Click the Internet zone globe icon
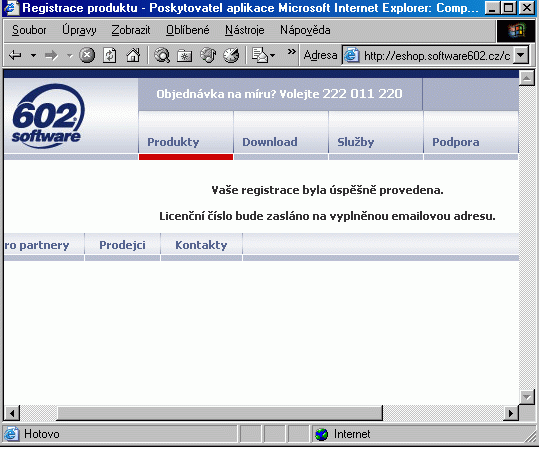 tap(322, 434)
